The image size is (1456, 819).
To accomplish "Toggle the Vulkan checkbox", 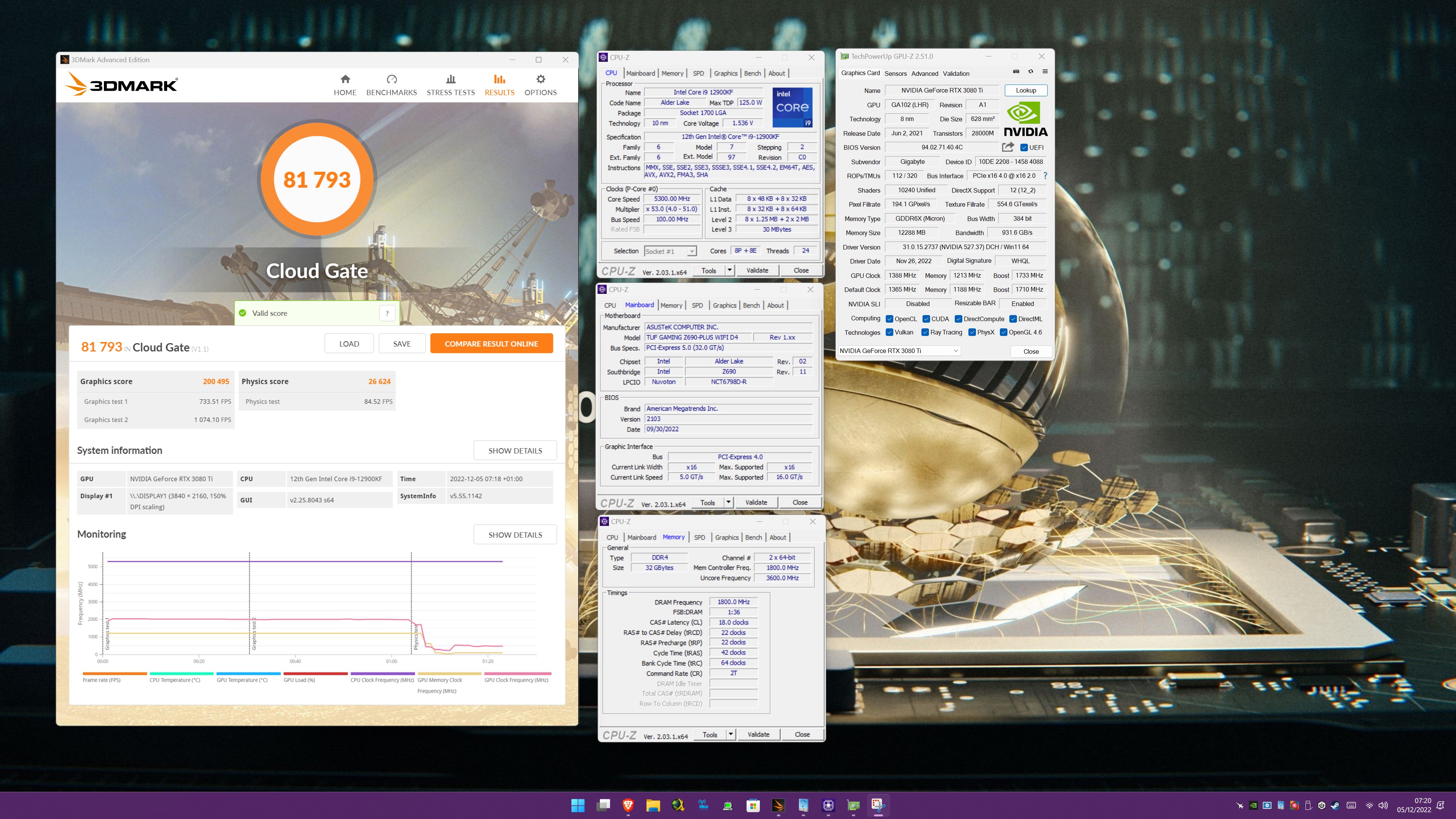I will pos(890,333).
